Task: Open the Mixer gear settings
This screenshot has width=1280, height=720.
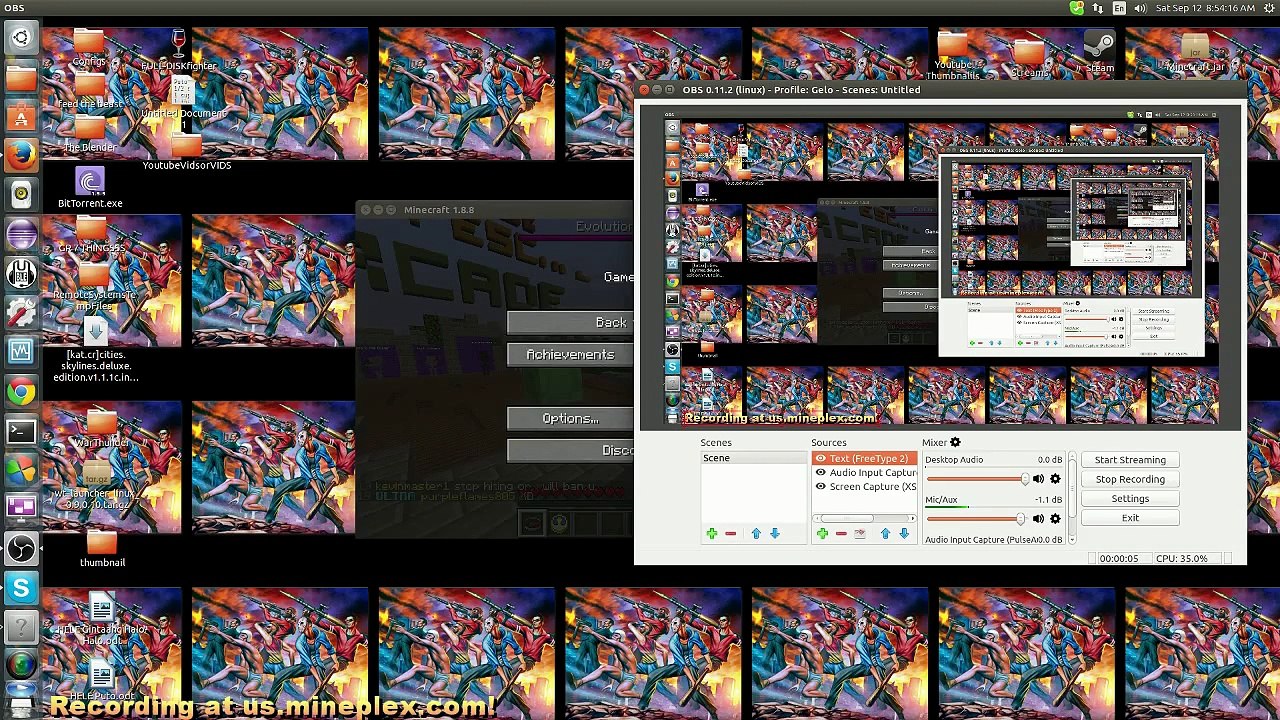Action: pos(955,442)
